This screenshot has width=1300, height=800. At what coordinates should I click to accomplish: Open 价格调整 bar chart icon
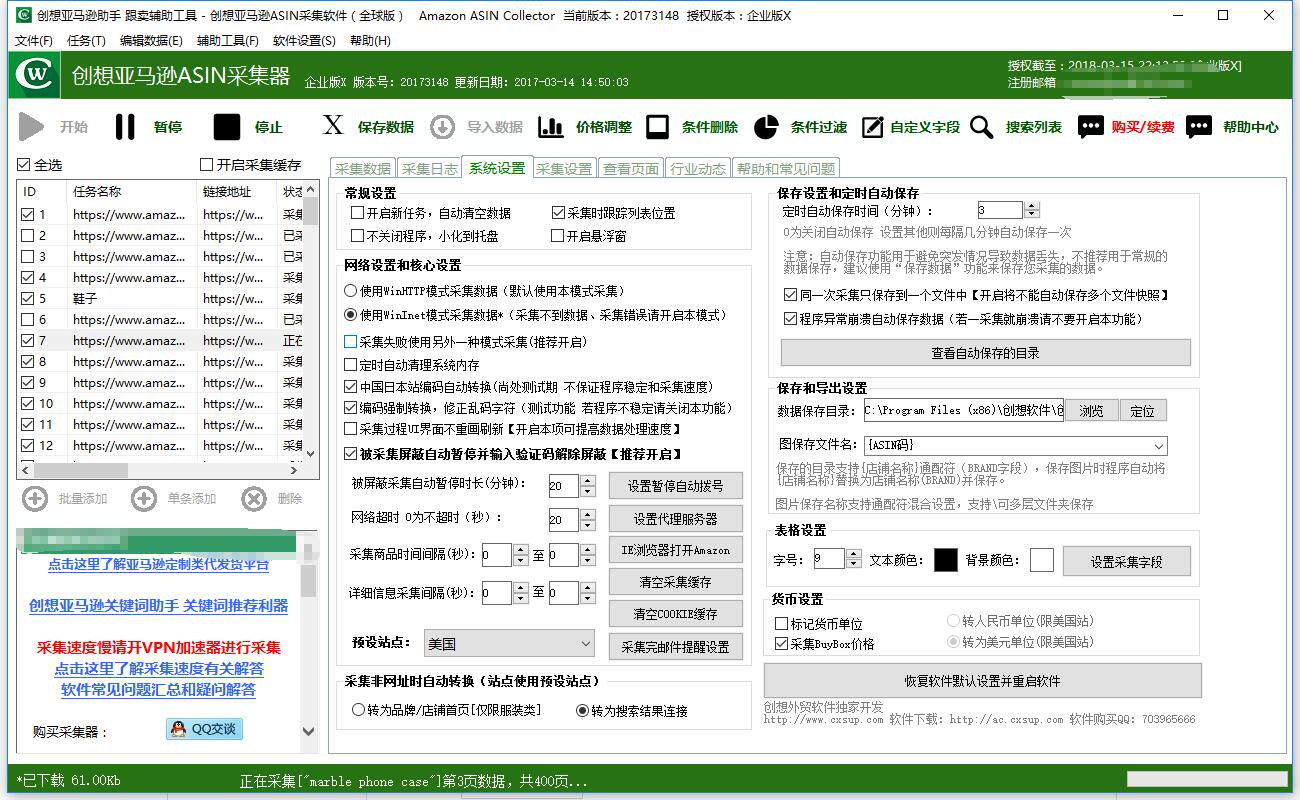click(x=551, y=127)
